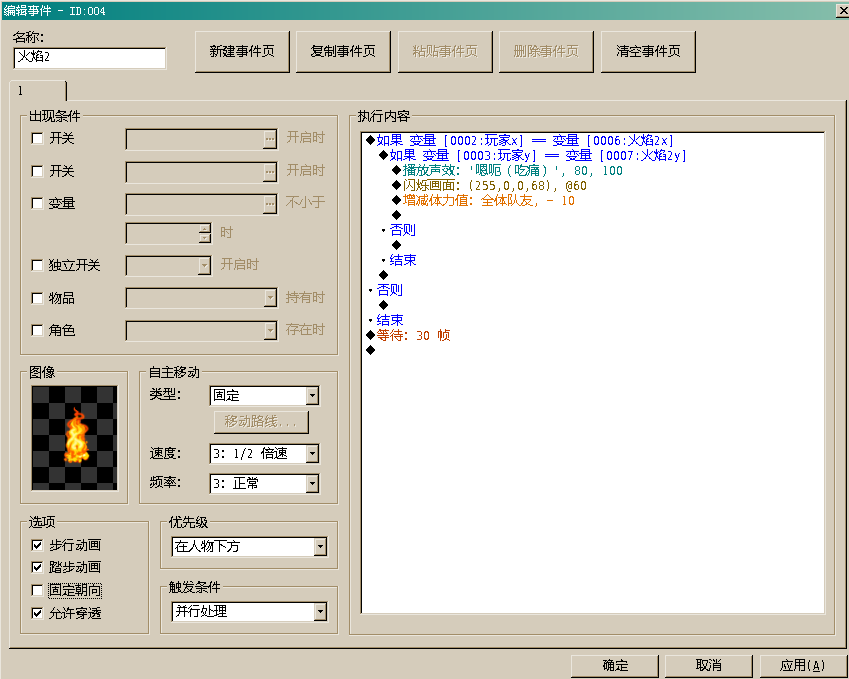Enable the 物品 condition checkbox
Screen dimensions: 849x679
click(37, 298)
